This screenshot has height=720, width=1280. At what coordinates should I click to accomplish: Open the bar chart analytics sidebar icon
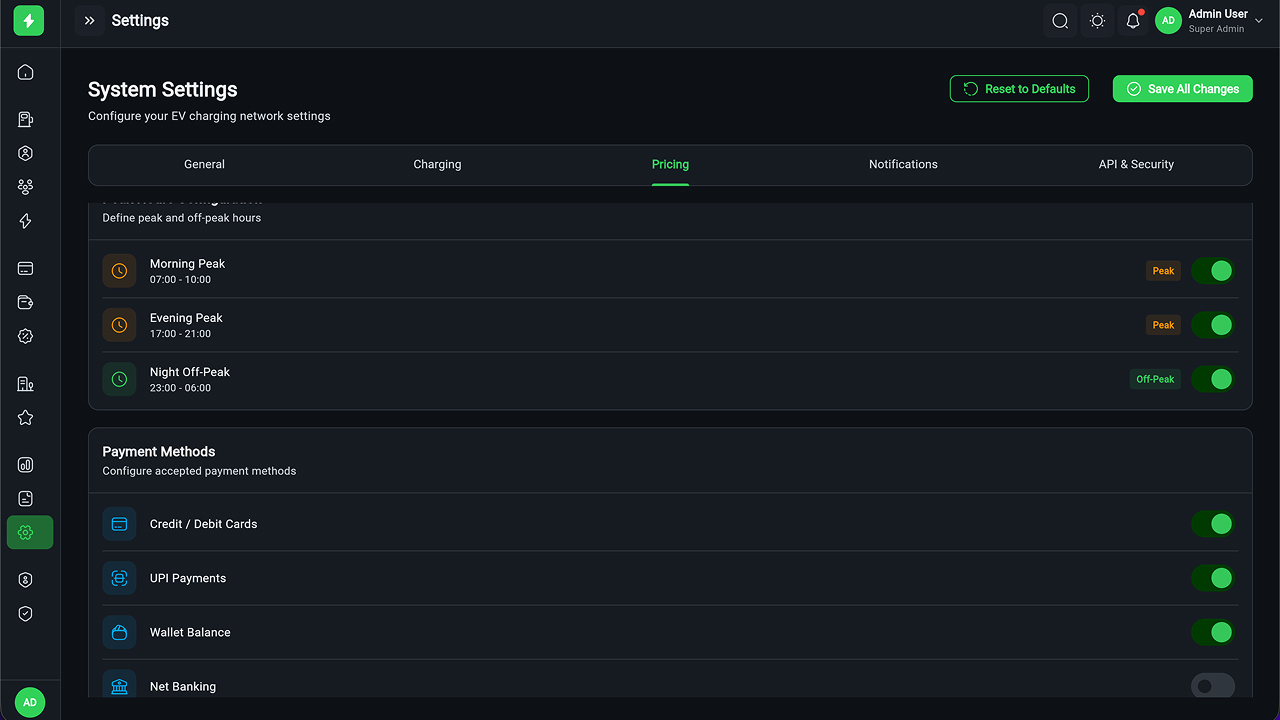(26, 465)
